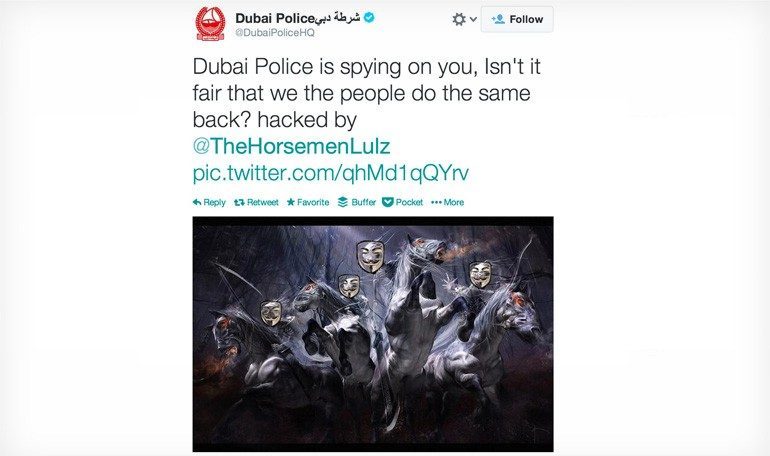This screenshot has width=770, height=456.
Task: Click the Dubai Police display name
Action: pyautogui.click(x=275, y=19)
